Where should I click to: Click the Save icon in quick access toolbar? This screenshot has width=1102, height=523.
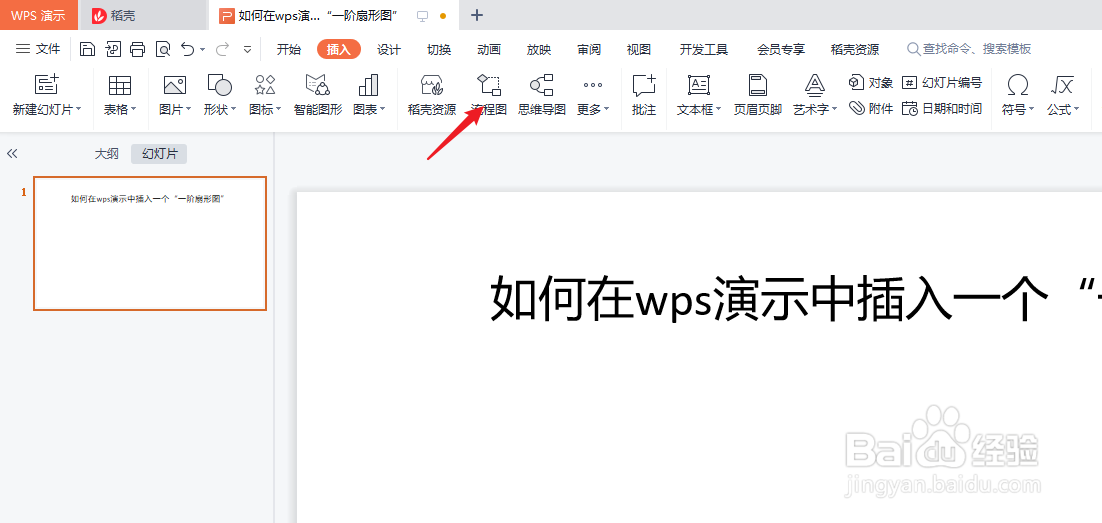point(87,49)
